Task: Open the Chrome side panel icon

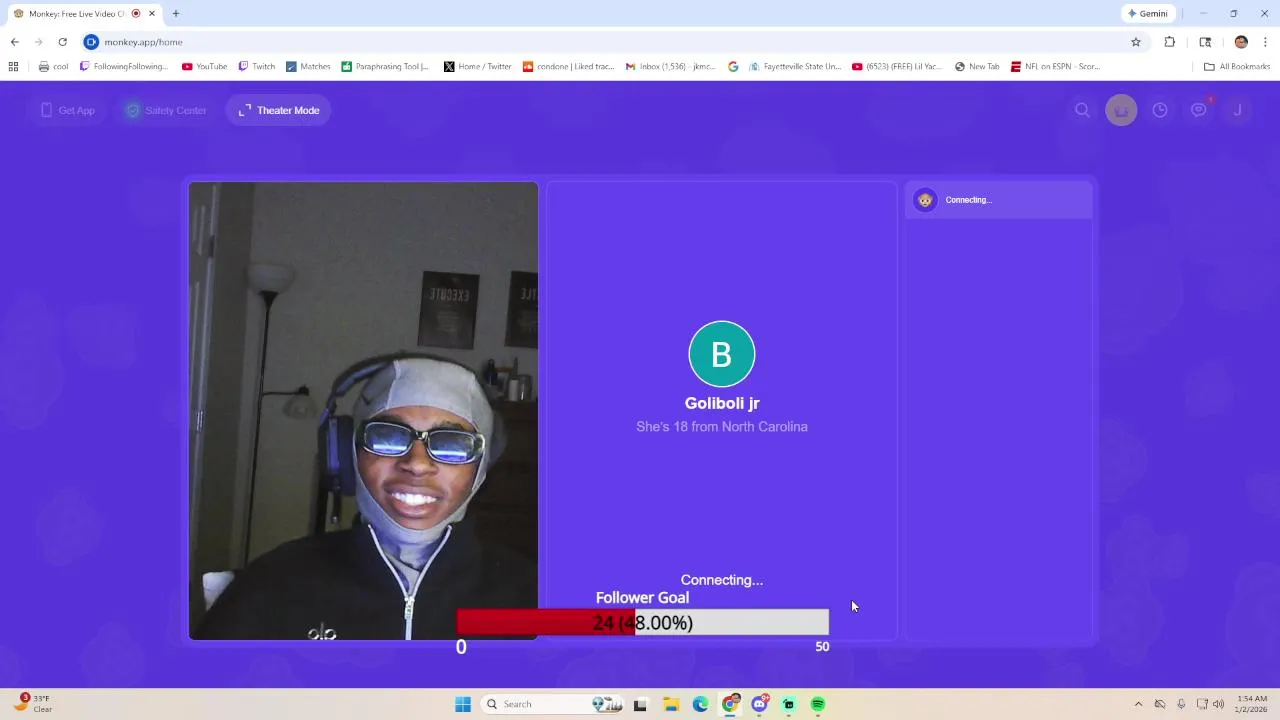Action: (1205, 42)
